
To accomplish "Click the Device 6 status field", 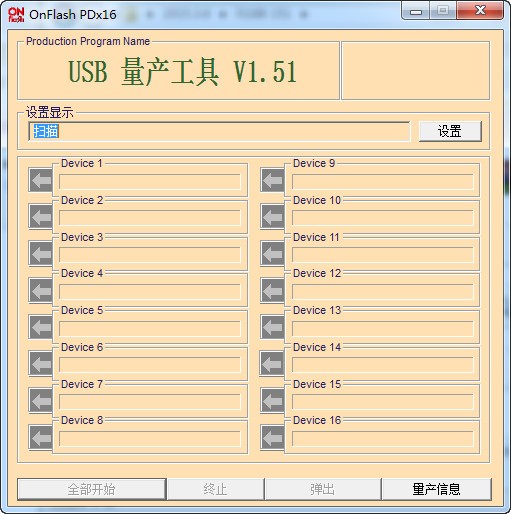I will click(x=150, y=365).
